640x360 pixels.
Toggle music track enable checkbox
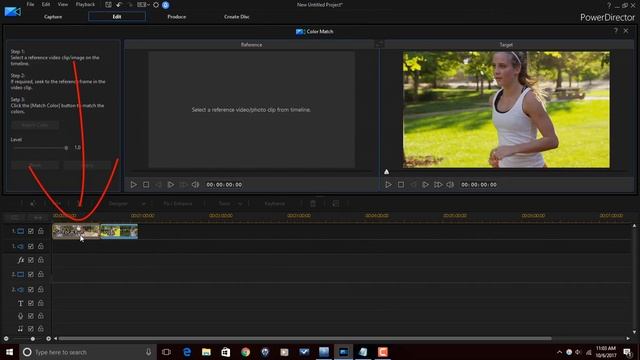pyautogui.click(x=31, y=329)
